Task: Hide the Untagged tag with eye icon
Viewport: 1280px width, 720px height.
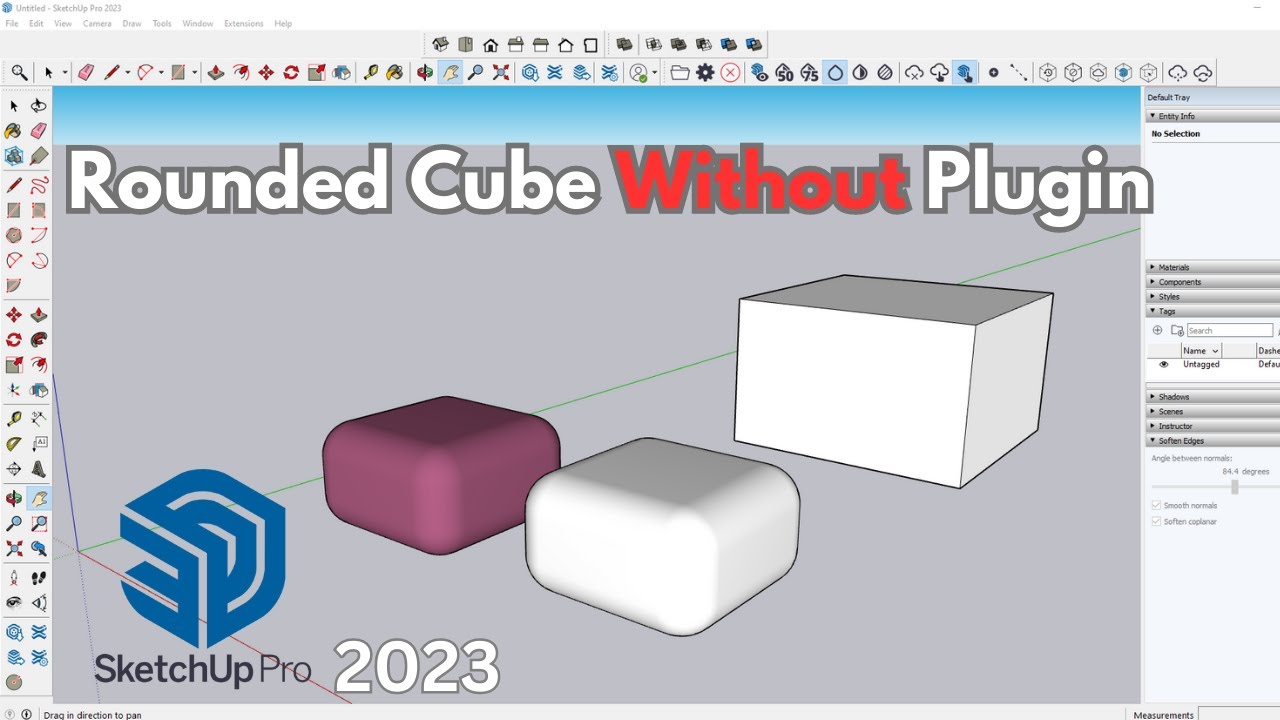Action: coord(1163,365)
